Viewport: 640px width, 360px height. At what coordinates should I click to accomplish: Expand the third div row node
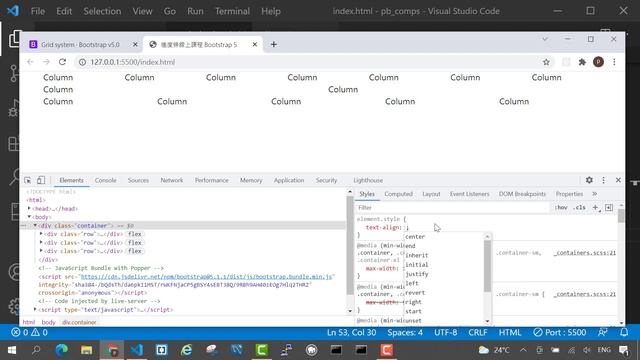tap(41, 251)
